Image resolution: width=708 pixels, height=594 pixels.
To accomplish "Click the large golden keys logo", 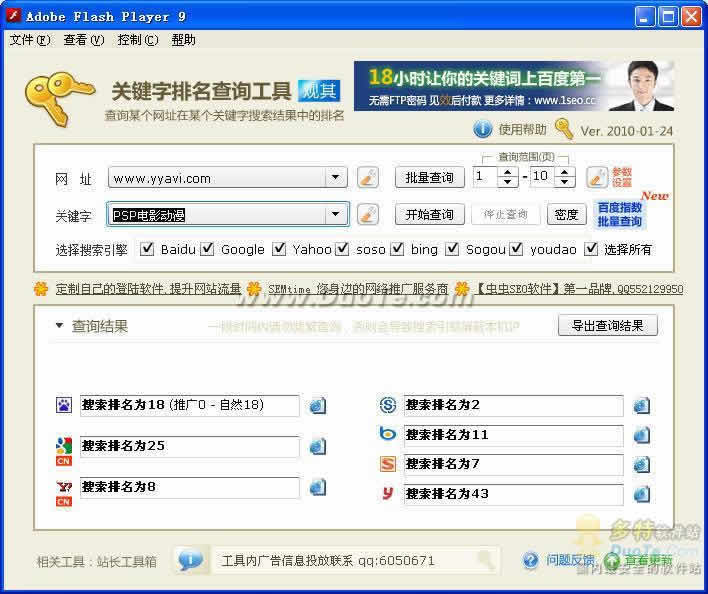I will click(59, 98).
